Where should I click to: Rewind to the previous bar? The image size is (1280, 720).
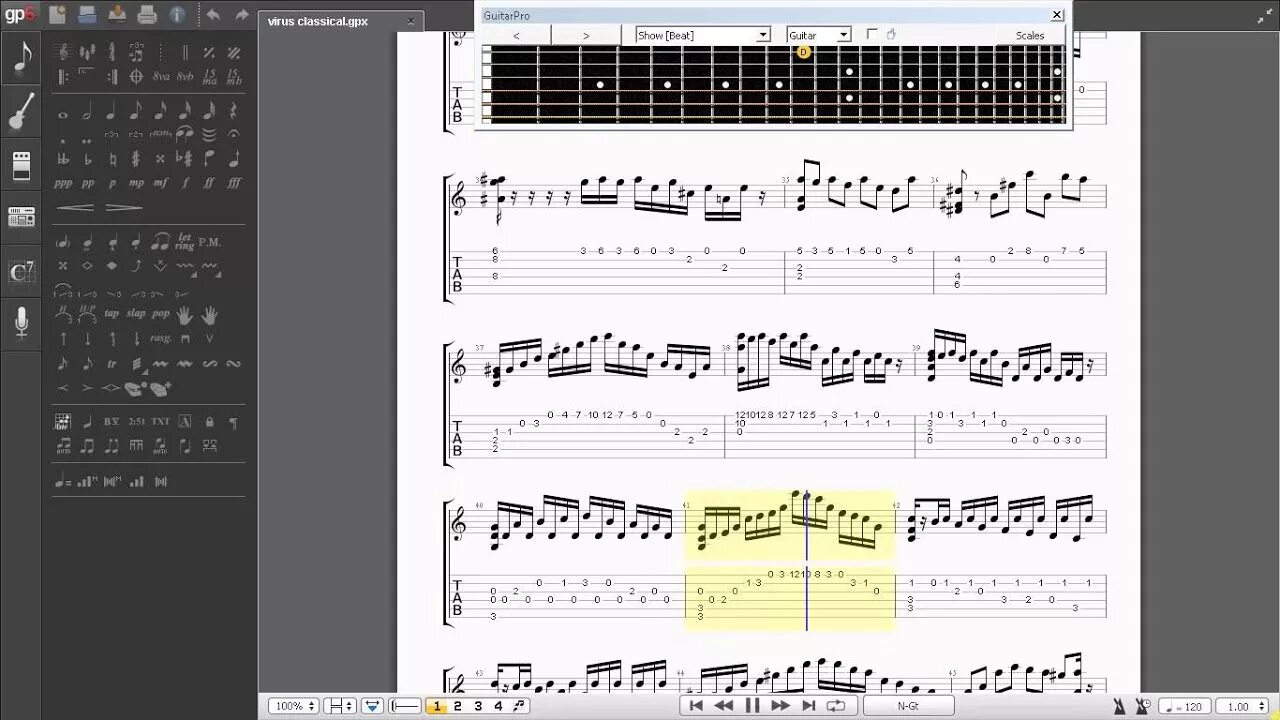click(x=724, y=706)
